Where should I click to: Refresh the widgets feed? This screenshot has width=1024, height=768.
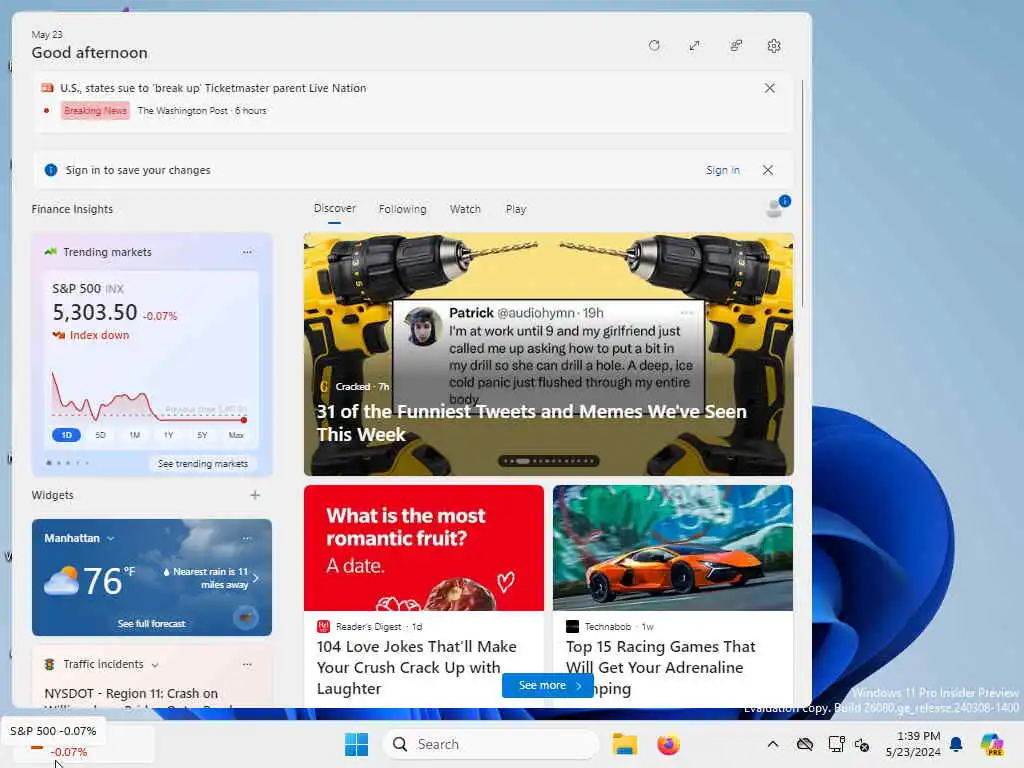click(654, 46)
